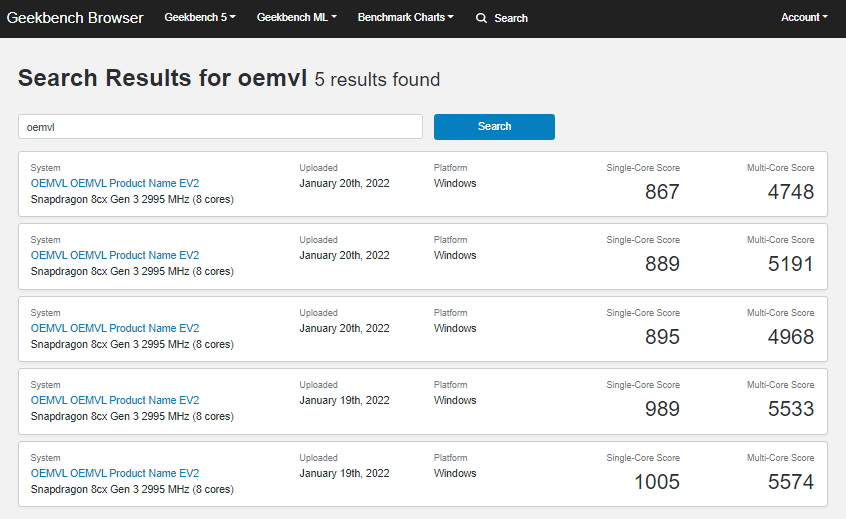This screenshot has height=519, width=846.
Task: Open the Benchmark Charts dropdown
Action: pos(405,17)
